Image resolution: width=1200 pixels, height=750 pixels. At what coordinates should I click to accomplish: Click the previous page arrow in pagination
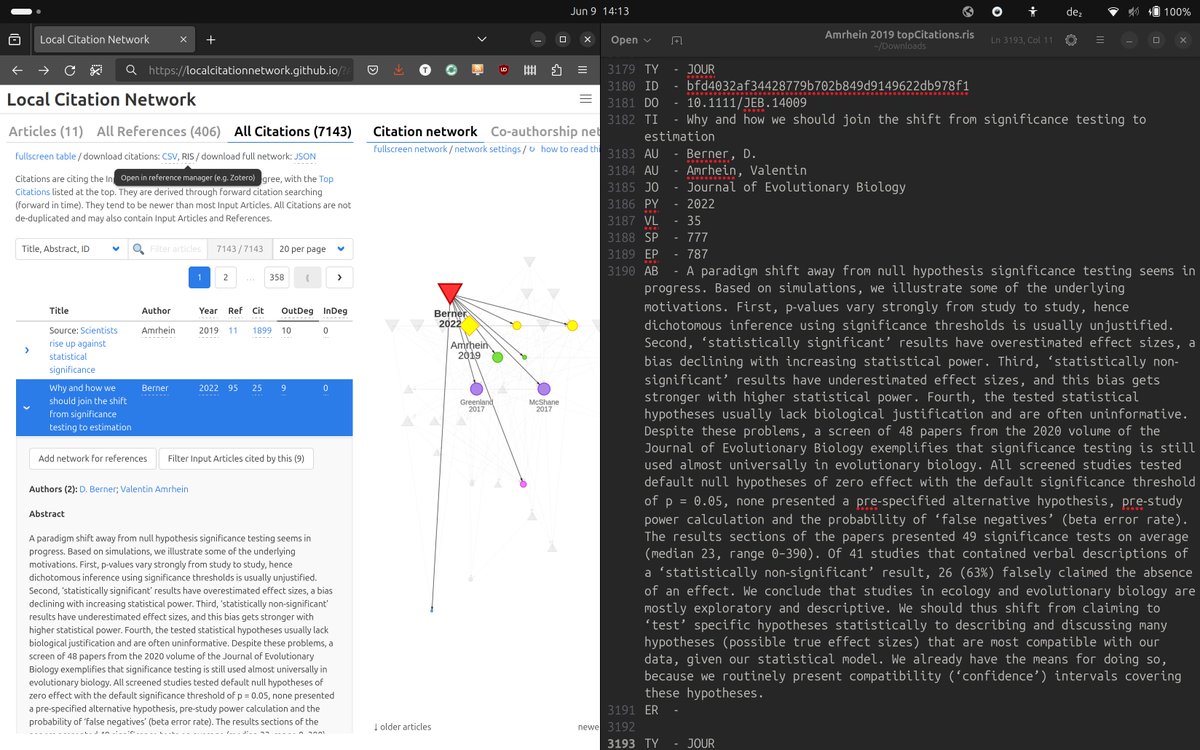[x=308, y=277]
